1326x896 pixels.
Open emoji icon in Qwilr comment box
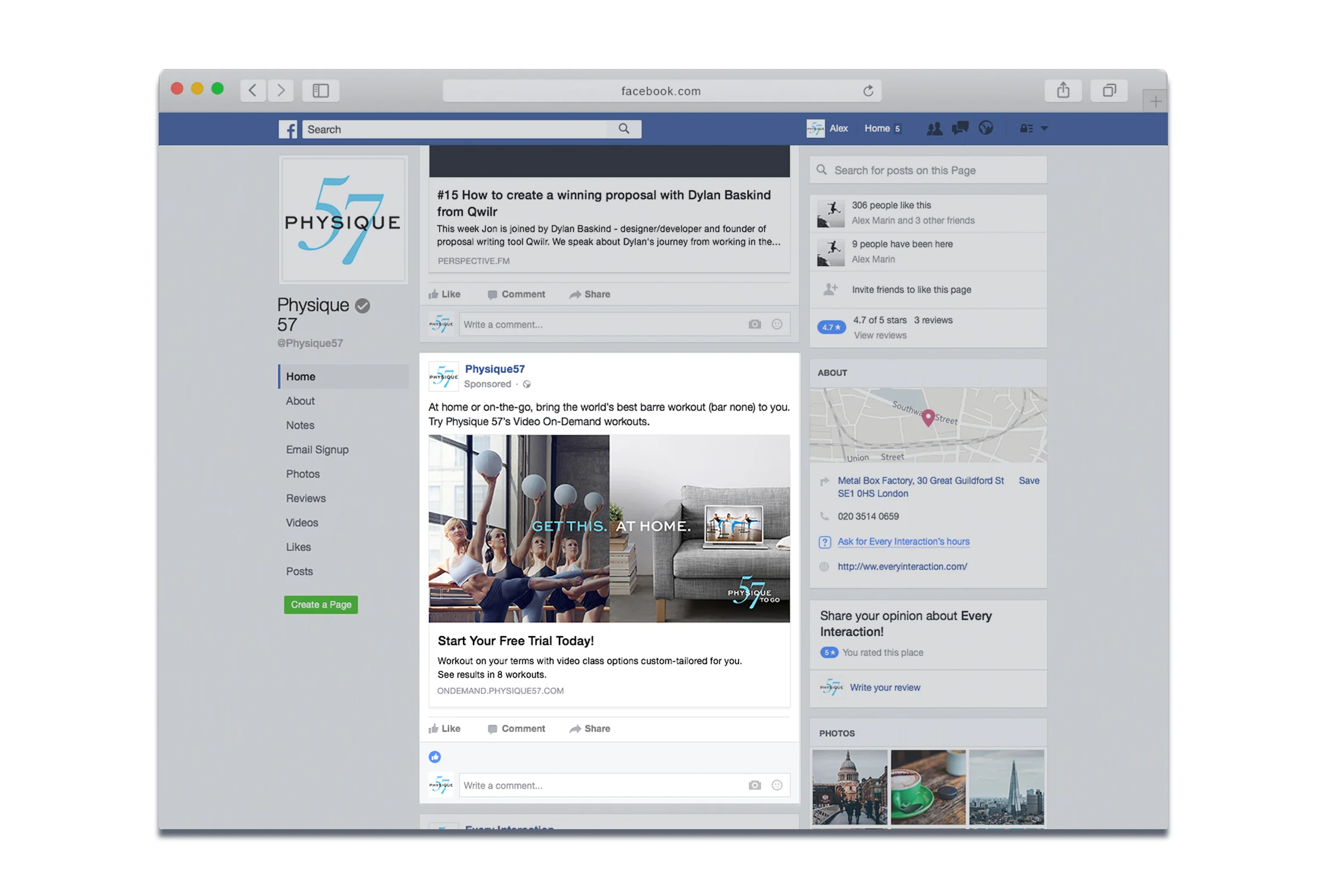coord(777,325)
